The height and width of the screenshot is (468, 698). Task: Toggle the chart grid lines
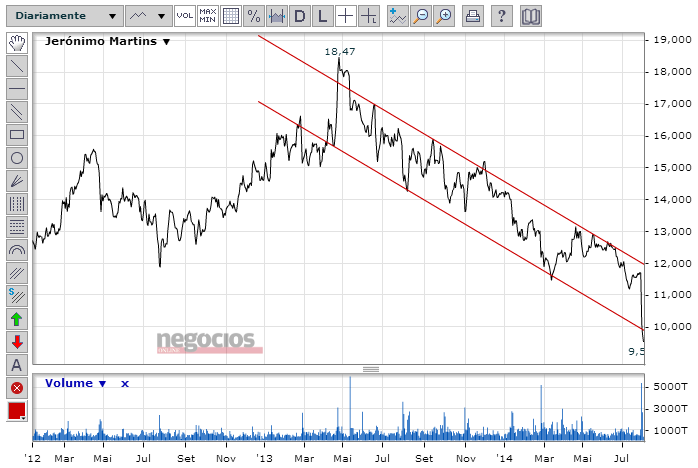coord(231,16)
